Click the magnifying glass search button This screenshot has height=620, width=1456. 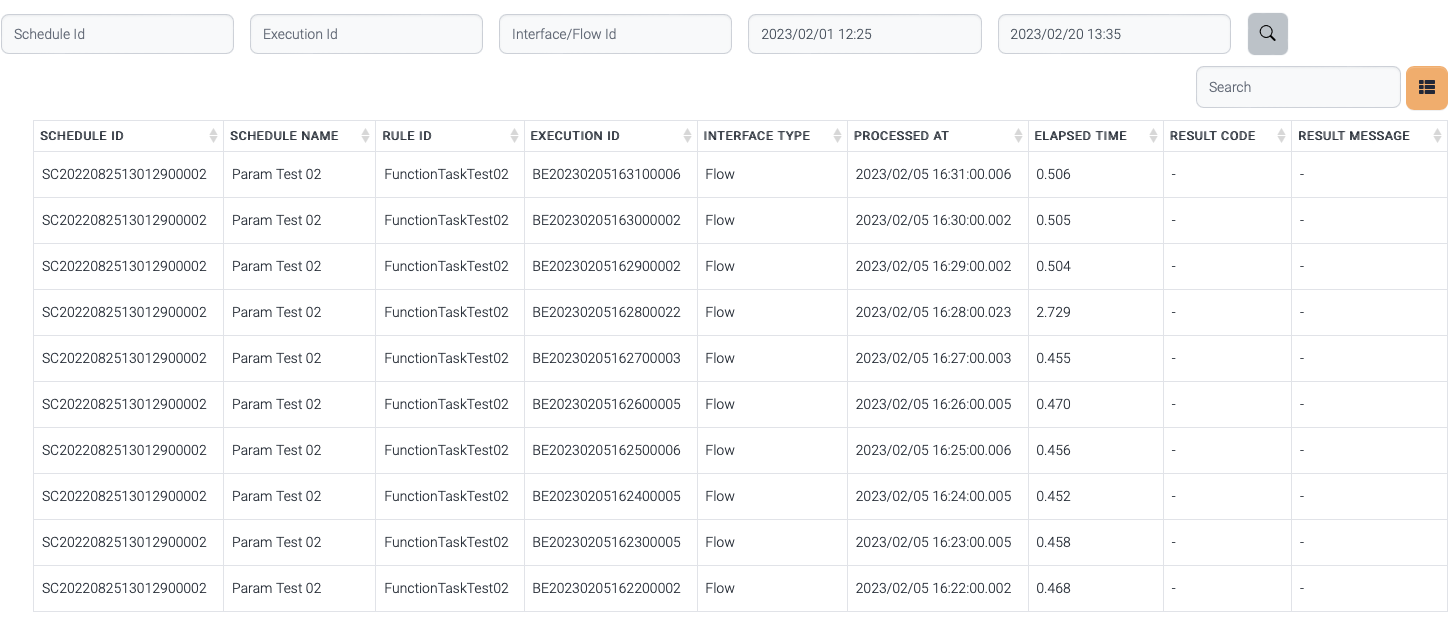tap(1267, 34)
